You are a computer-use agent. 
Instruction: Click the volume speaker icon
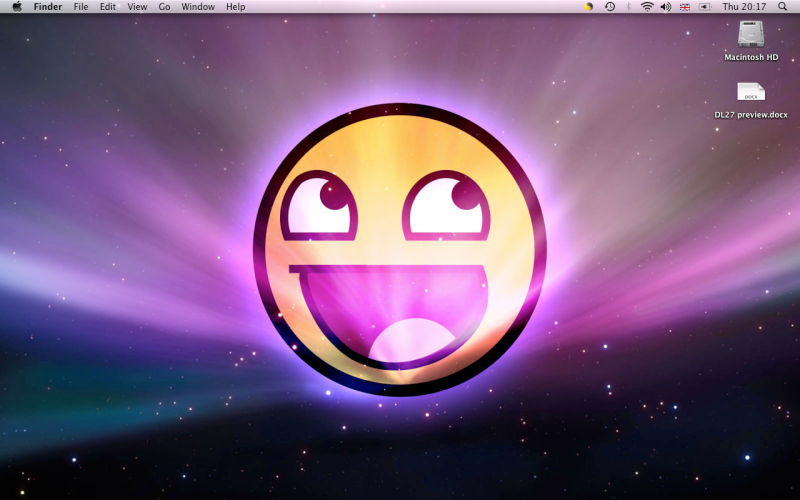click(666, 7)
